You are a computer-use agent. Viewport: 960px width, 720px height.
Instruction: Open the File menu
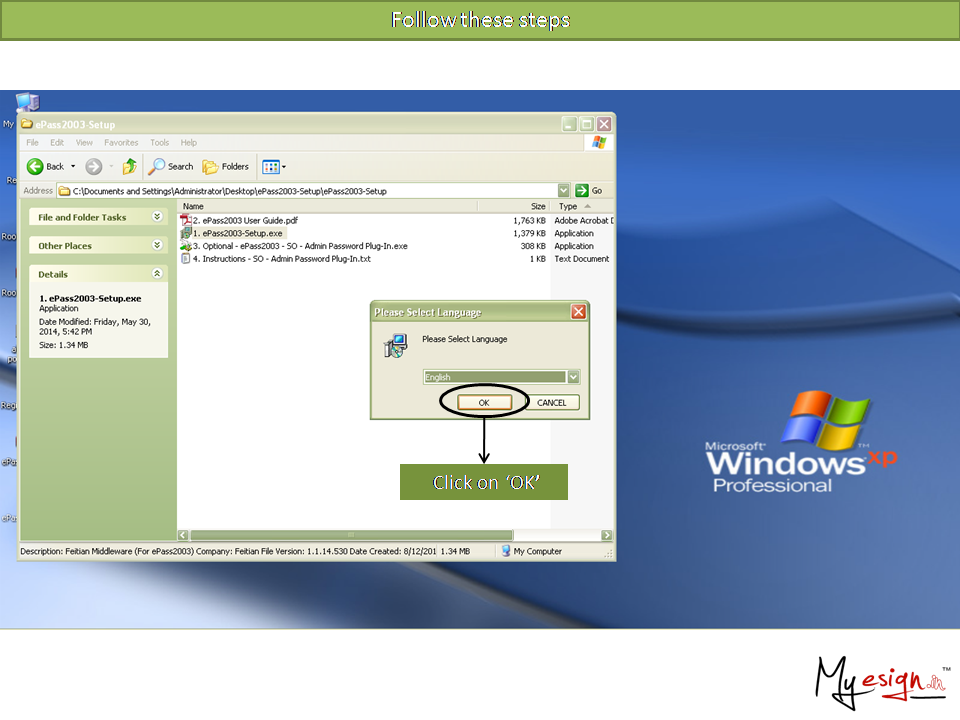pyautogui.click(x=33, y=143)
